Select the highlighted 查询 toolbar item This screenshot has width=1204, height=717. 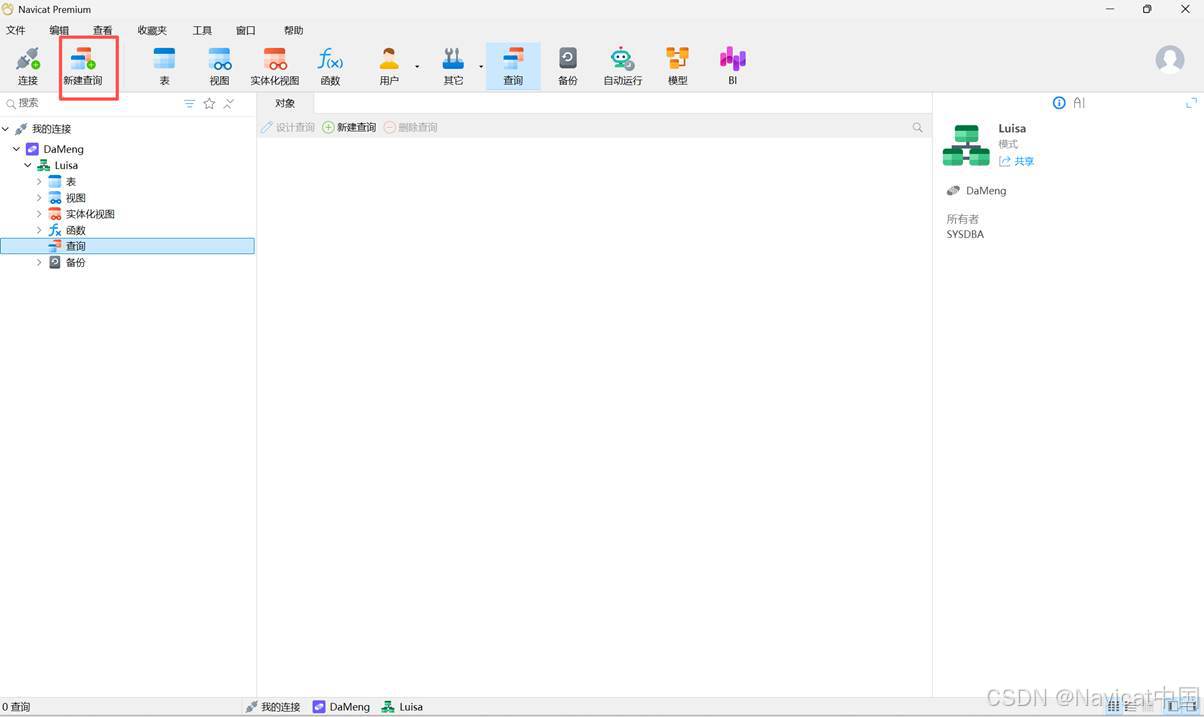pos(513,66)
